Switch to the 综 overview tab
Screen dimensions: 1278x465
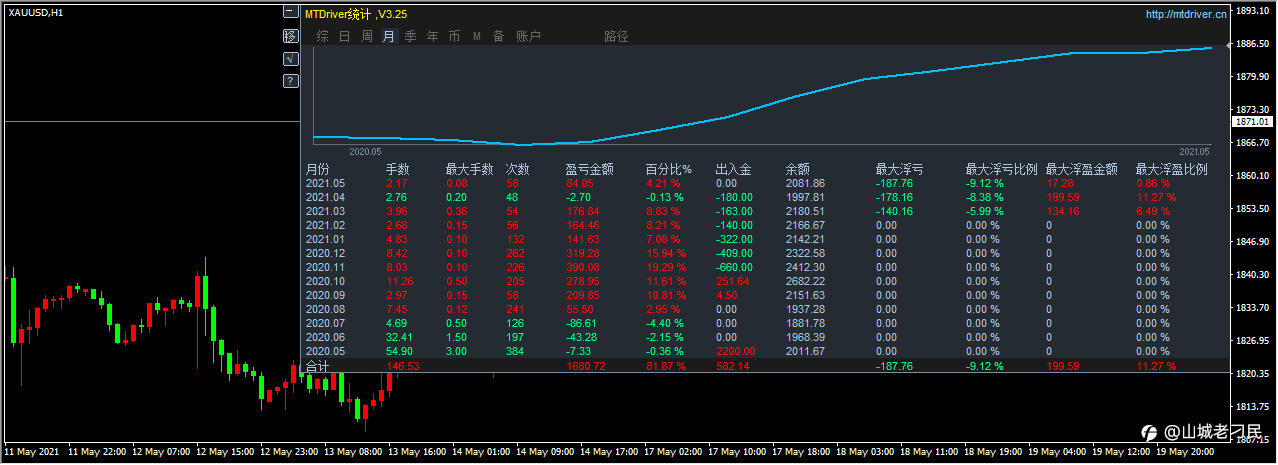pyautogui.click(x=322, y=36)
